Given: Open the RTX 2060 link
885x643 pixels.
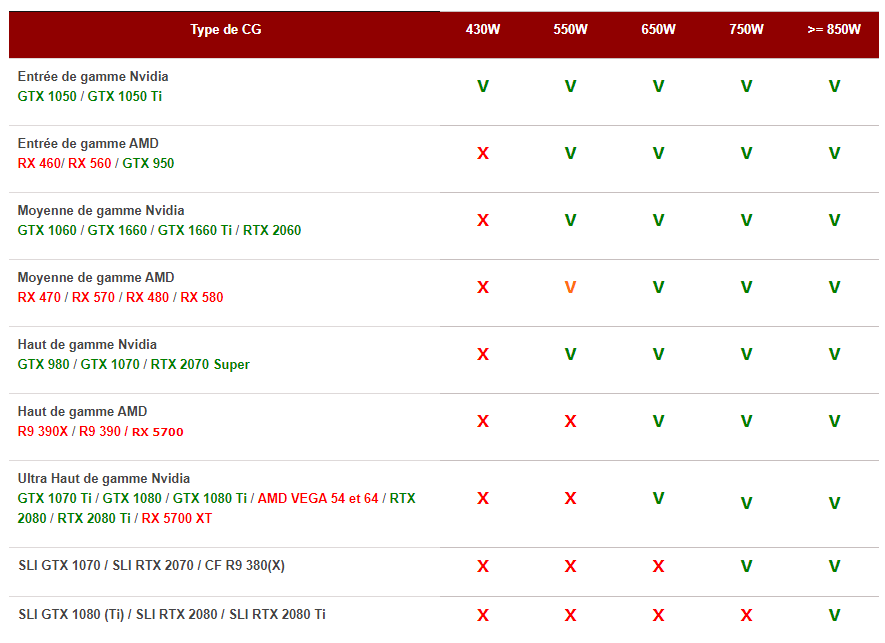Looking at the screenshot, I should click(272, 231).
